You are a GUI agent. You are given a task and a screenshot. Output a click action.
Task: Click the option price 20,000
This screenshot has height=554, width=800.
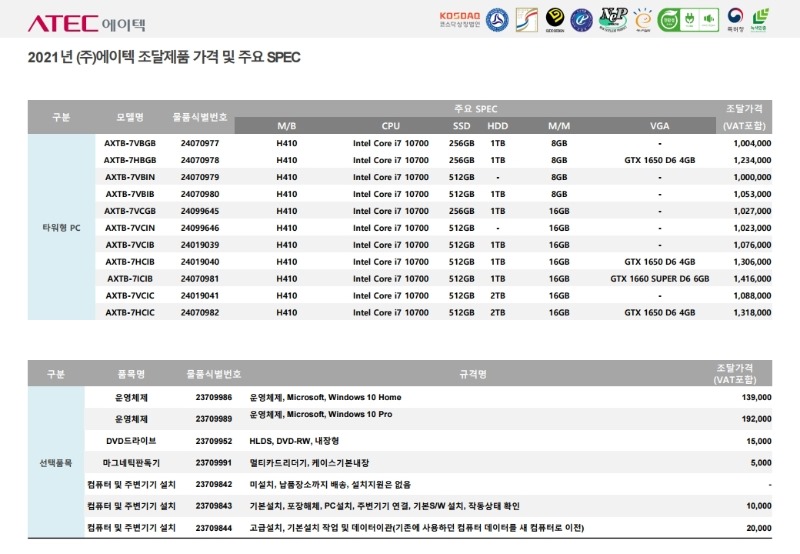[759, 528]
